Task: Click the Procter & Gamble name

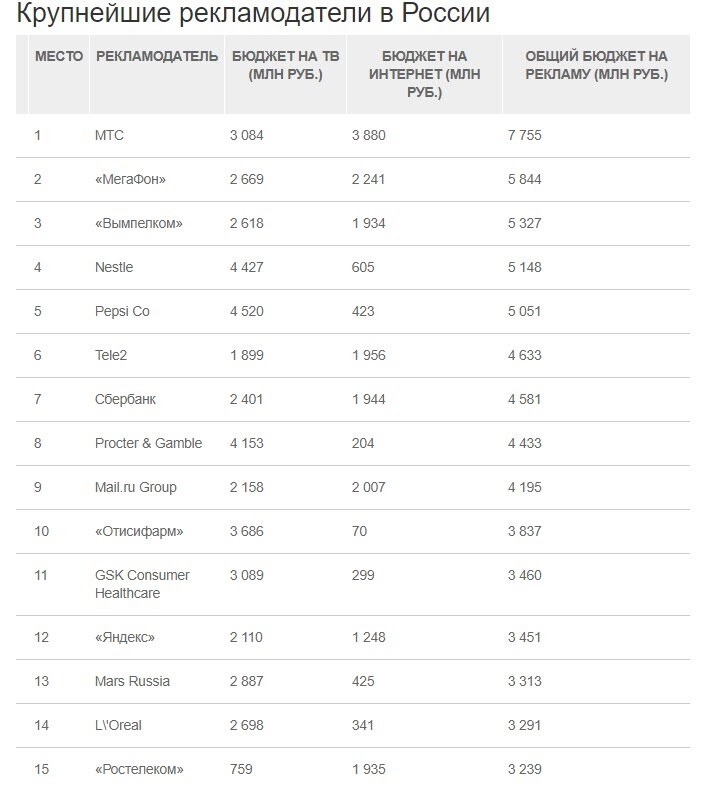Action: 148,443
